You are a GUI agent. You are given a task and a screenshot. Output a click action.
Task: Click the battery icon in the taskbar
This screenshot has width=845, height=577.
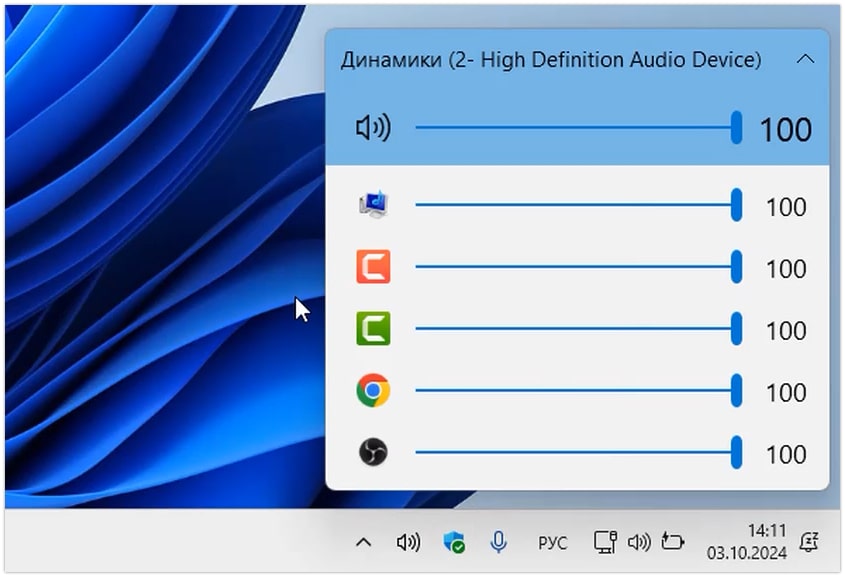(672, 542)
